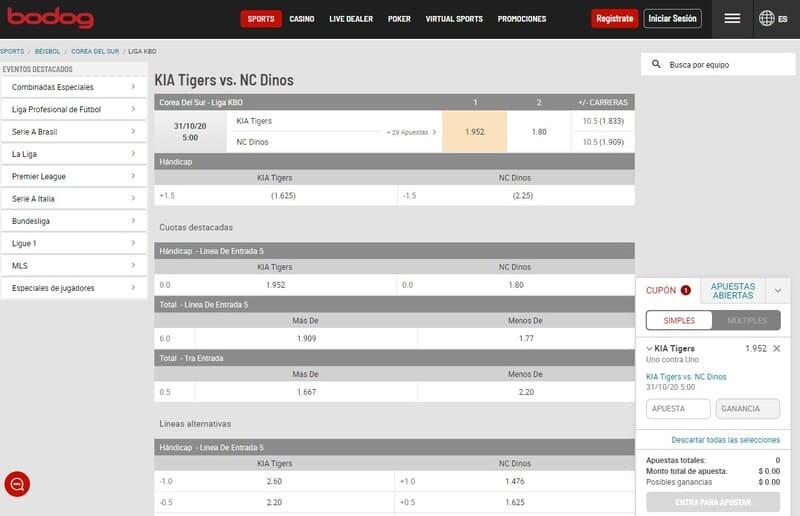Open the red chat support bubble
Screen dimensions: 800x516
click(17, 484)
